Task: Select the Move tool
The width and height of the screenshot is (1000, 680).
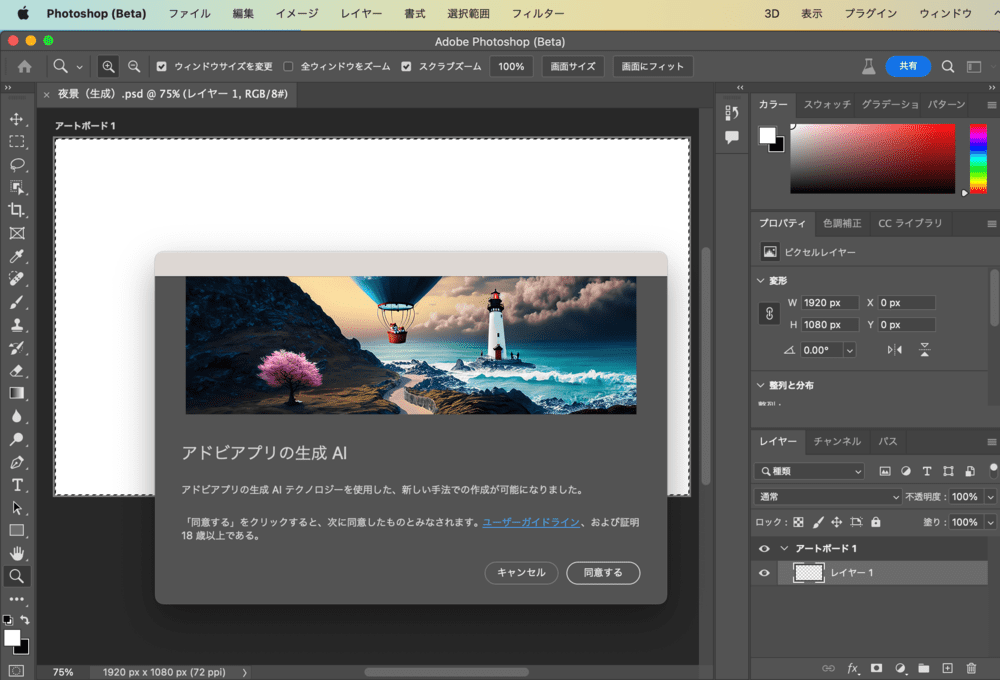Action: (x=17, y=119)
